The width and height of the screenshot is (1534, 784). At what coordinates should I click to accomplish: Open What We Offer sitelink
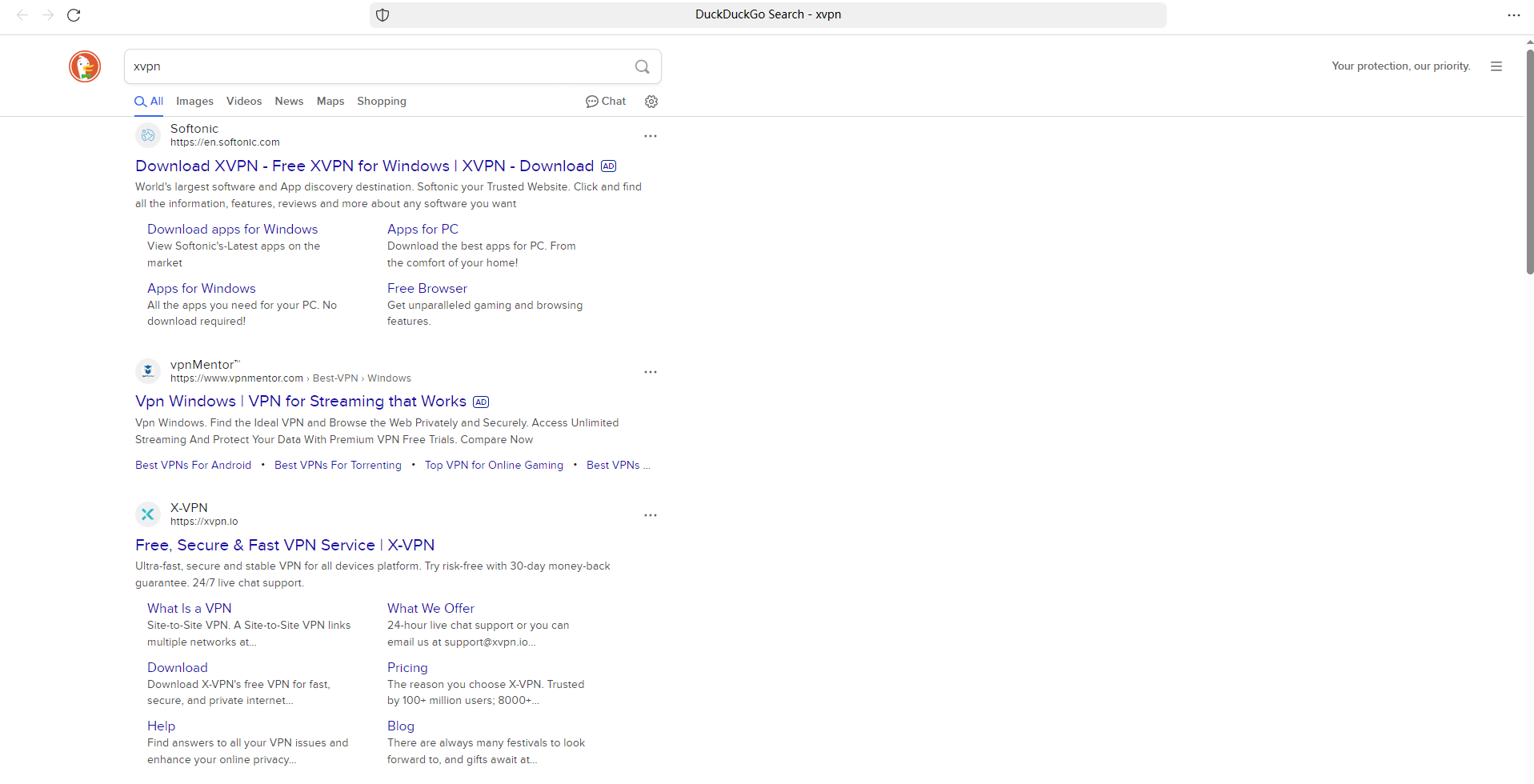tap(431, 608)
